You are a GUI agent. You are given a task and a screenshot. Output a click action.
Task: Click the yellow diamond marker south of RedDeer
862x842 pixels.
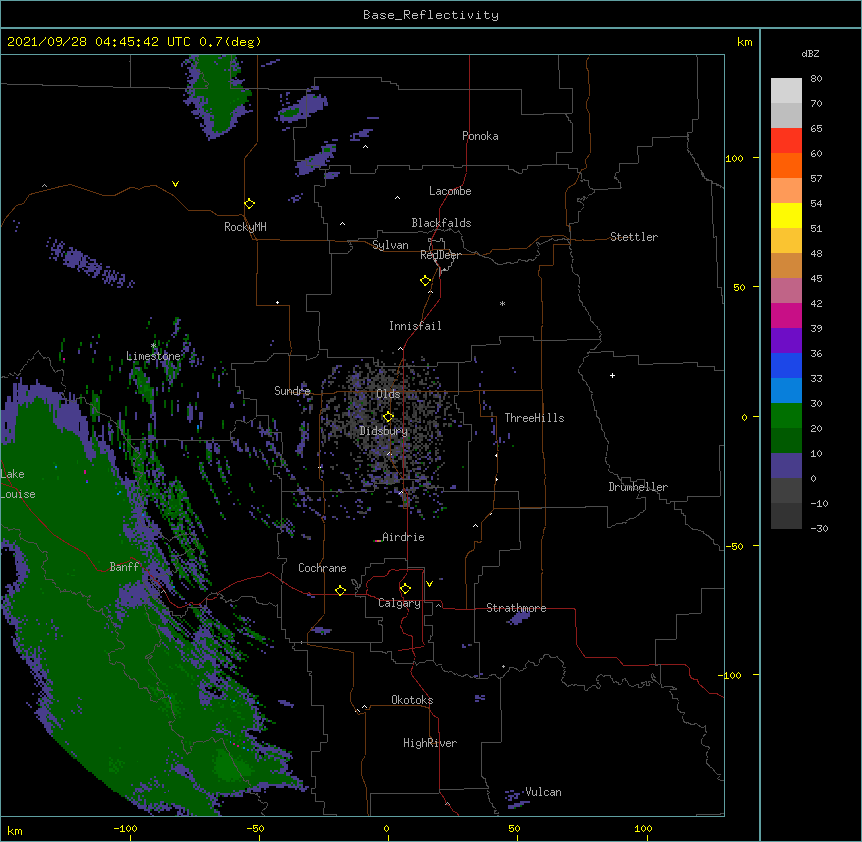425,281
